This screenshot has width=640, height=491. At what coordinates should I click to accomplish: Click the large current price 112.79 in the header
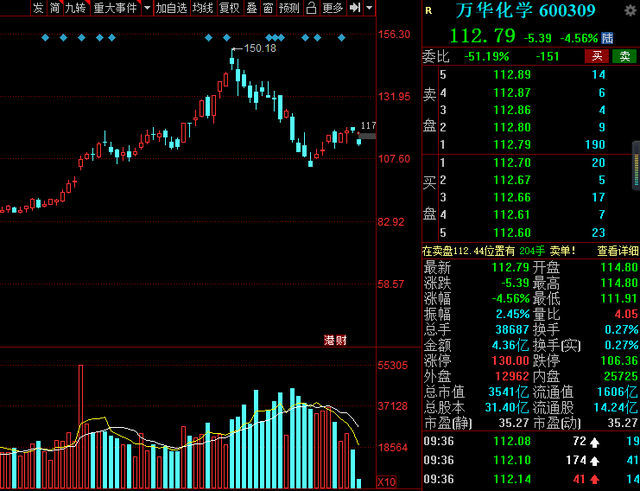point(482,36)
